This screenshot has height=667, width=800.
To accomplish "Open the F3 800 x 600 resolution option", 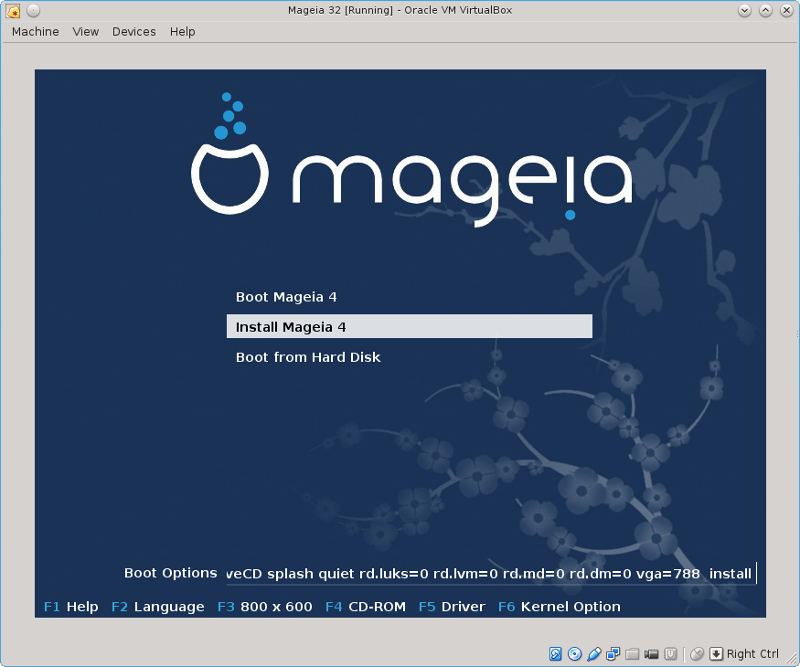I will pyautogui.click(x=265, y=606).
